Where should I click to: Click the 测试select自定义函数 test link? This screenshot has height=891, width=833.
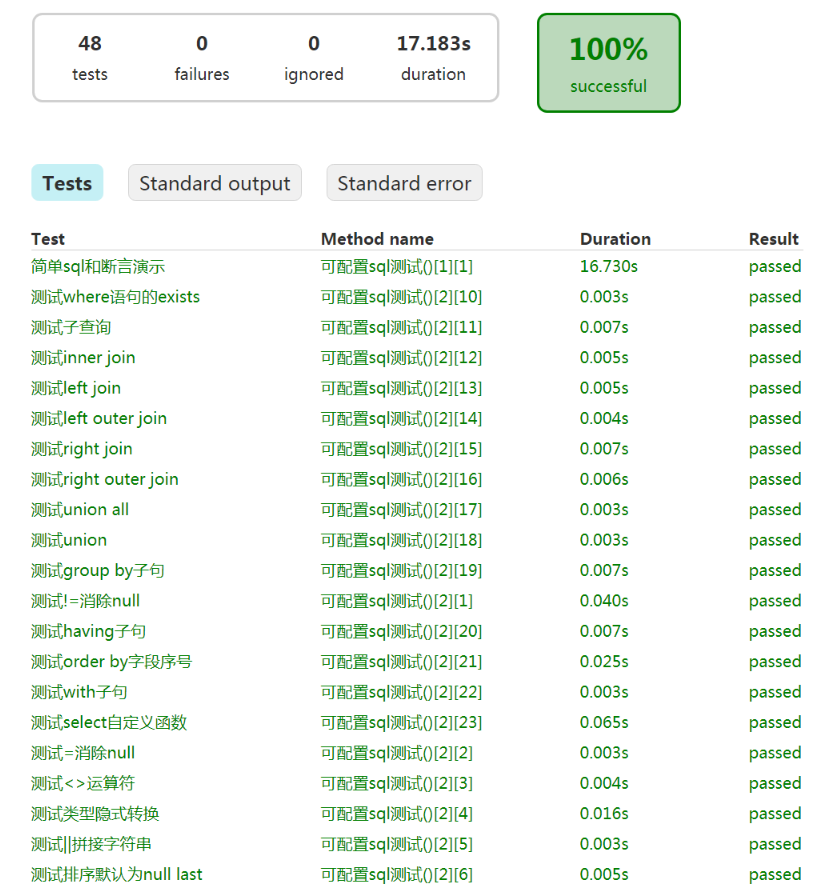[109, 723]
